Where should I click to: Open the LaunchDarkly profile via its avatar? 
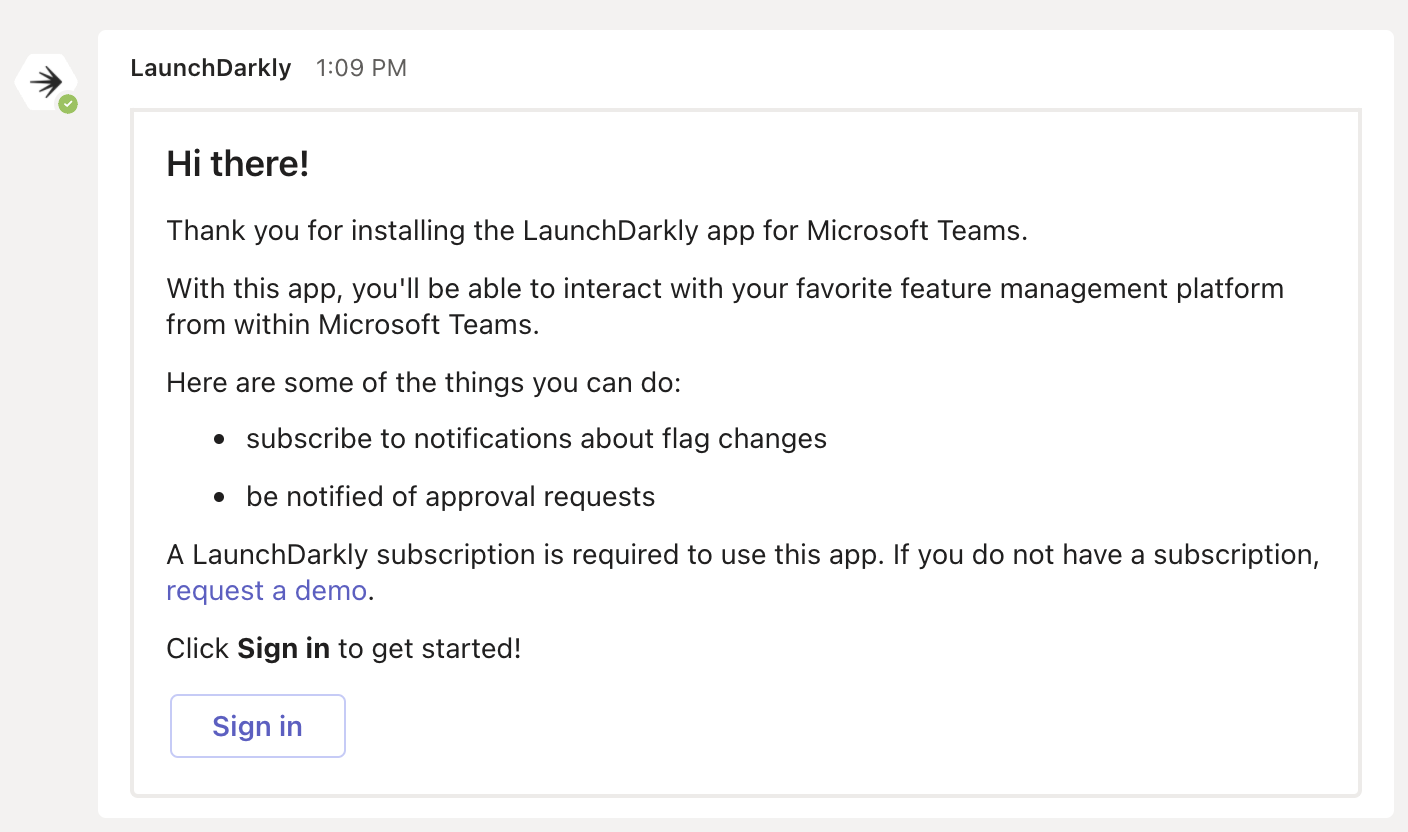coord(46,82)
